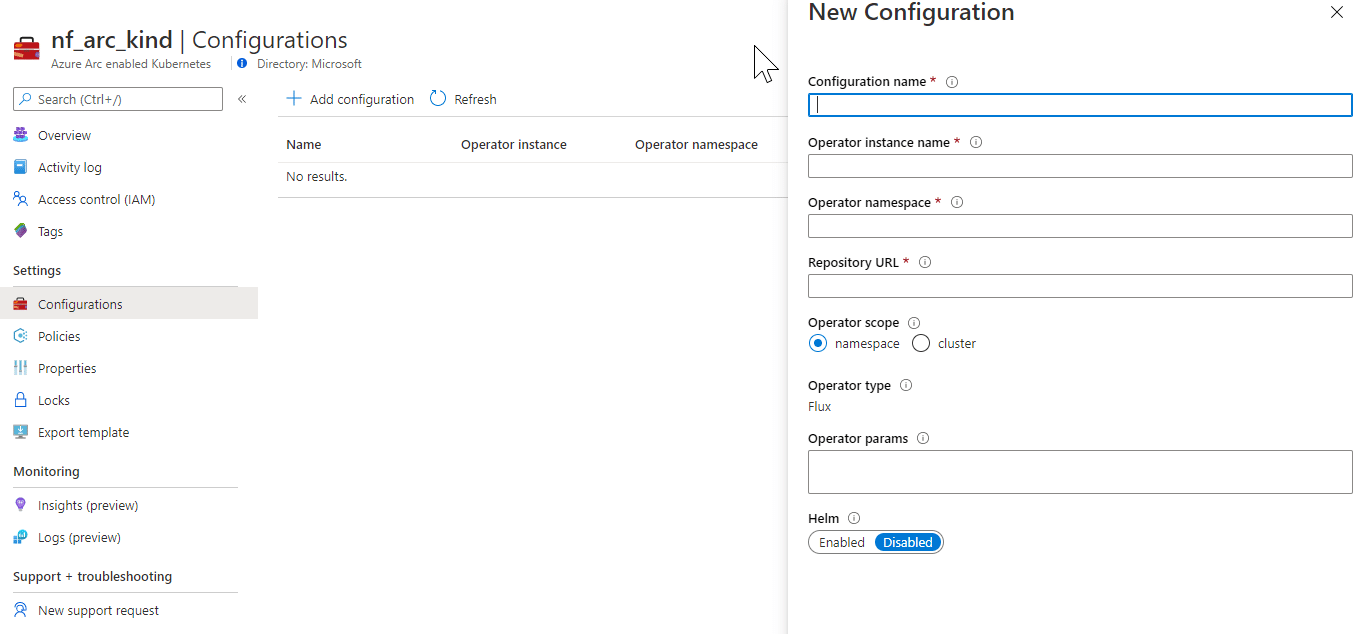Select the Activity log sidebar icon
This screenshot has height=634, width=1363.
(x=21, y=166)
